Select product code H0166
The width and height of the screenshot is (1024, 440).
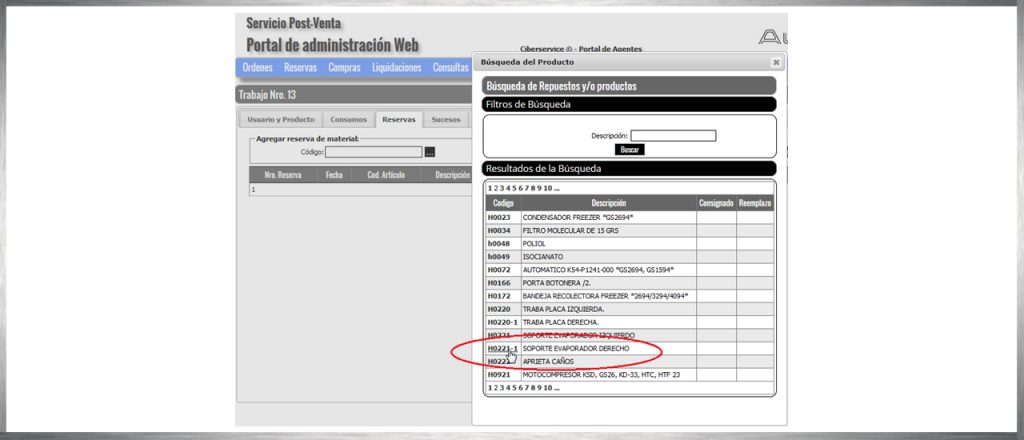coord(499,283)
